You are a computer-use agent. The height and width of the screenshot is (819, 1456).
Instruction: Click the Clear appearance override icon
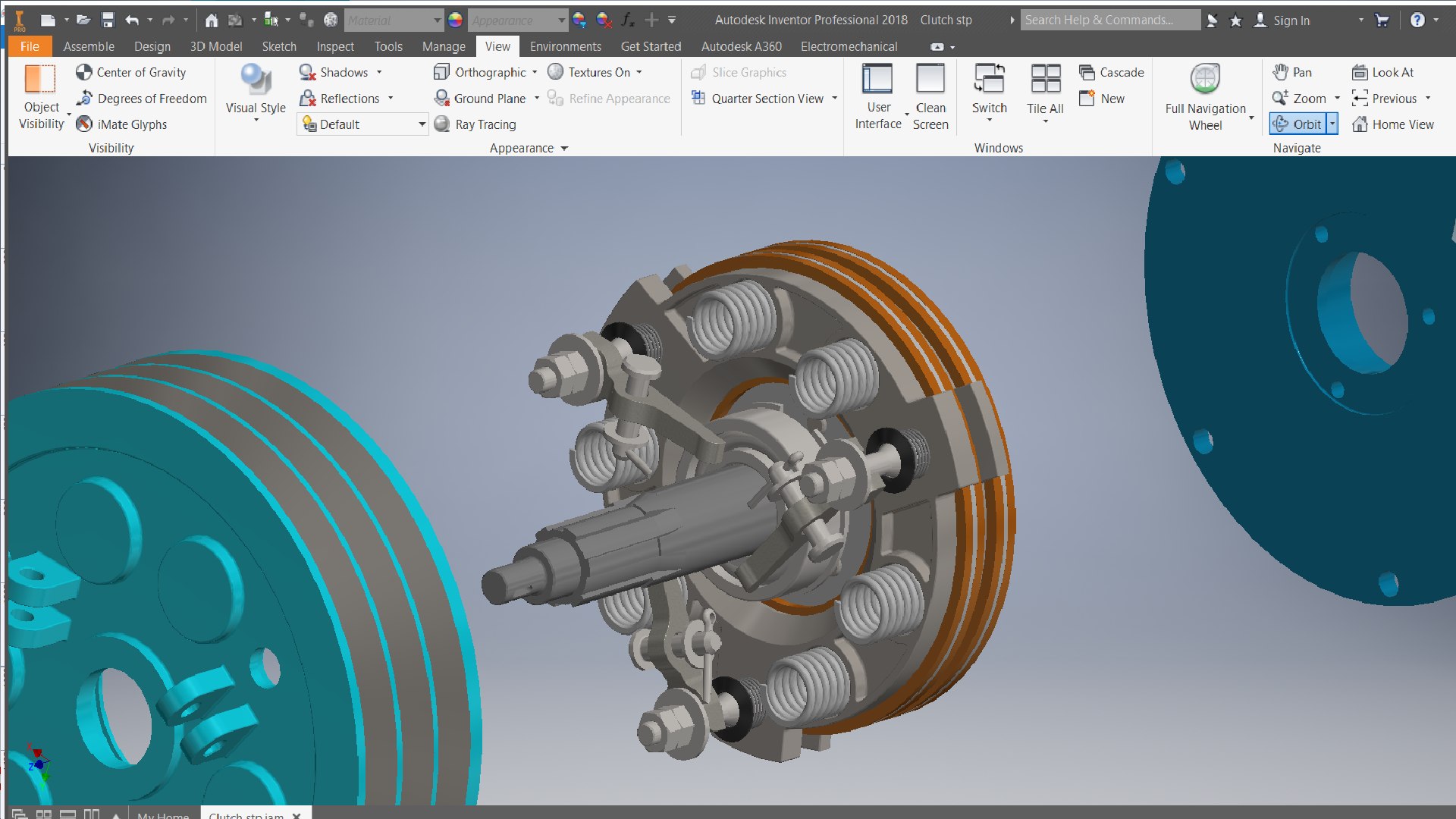[604, 20]
